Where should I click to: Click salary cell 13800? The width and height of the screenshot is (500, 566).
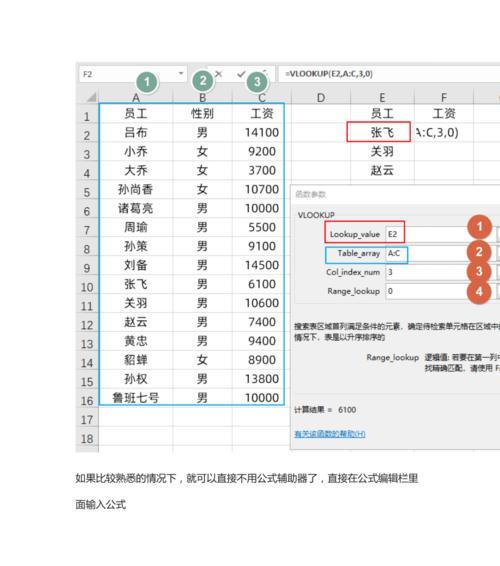(262, 379)
